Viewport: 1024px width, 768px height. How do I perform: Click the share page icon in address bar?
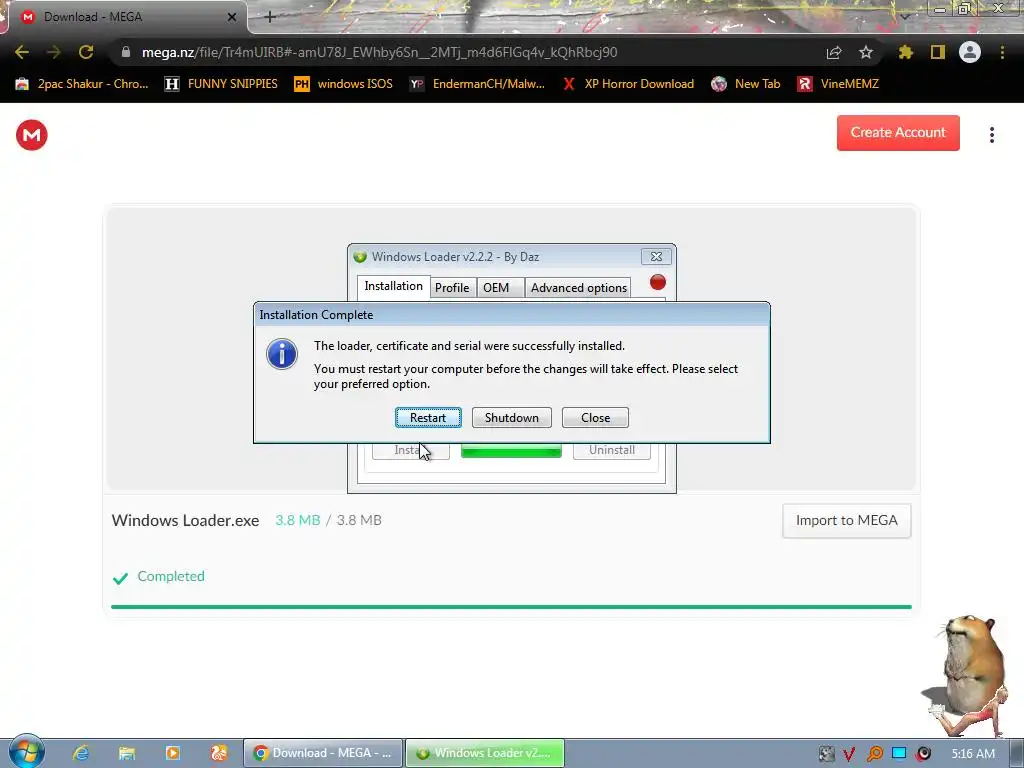coord(833,52)
